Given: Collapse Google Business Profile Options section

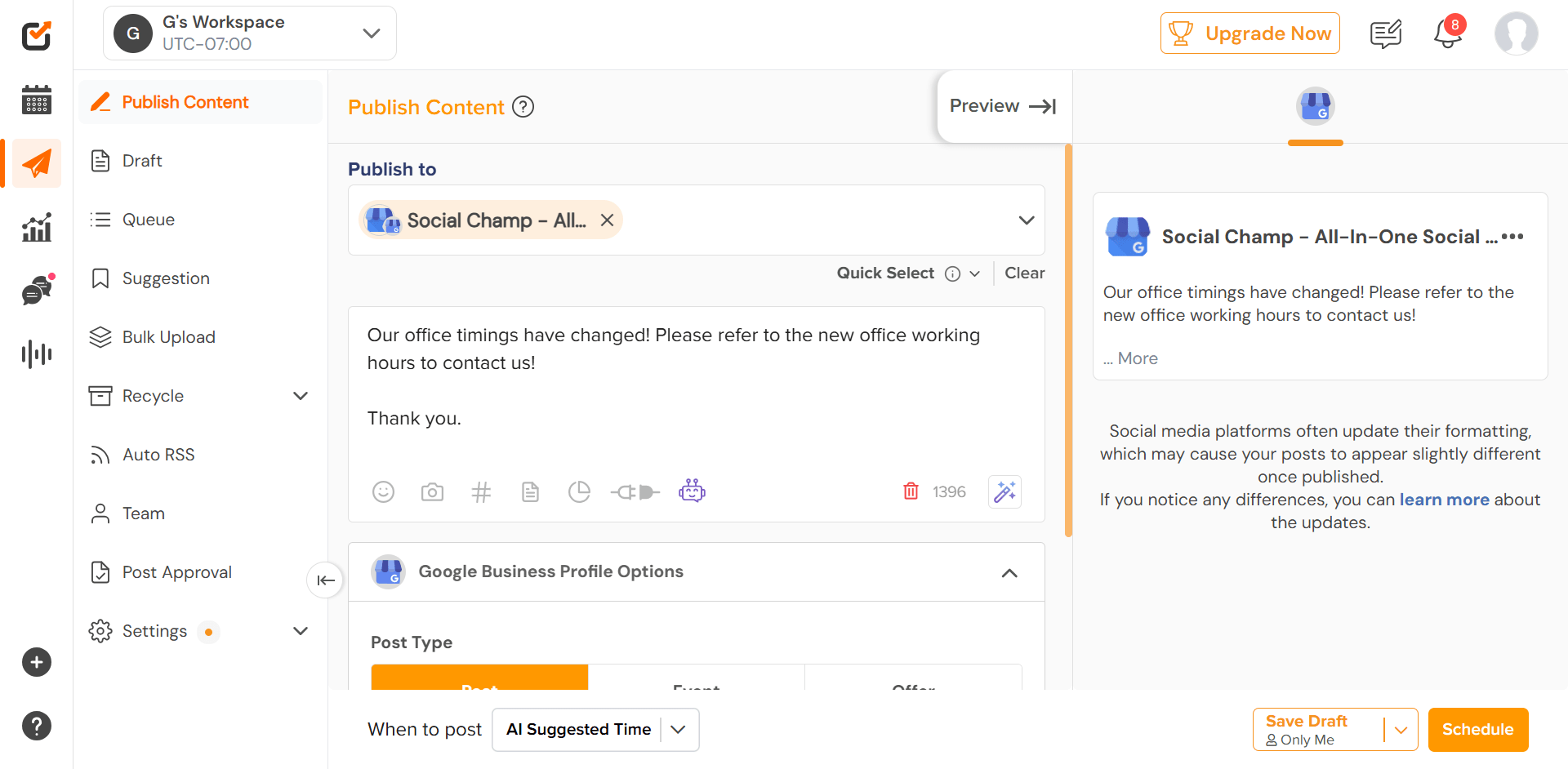Looking at the screenshot, I should click(1009, 573).
